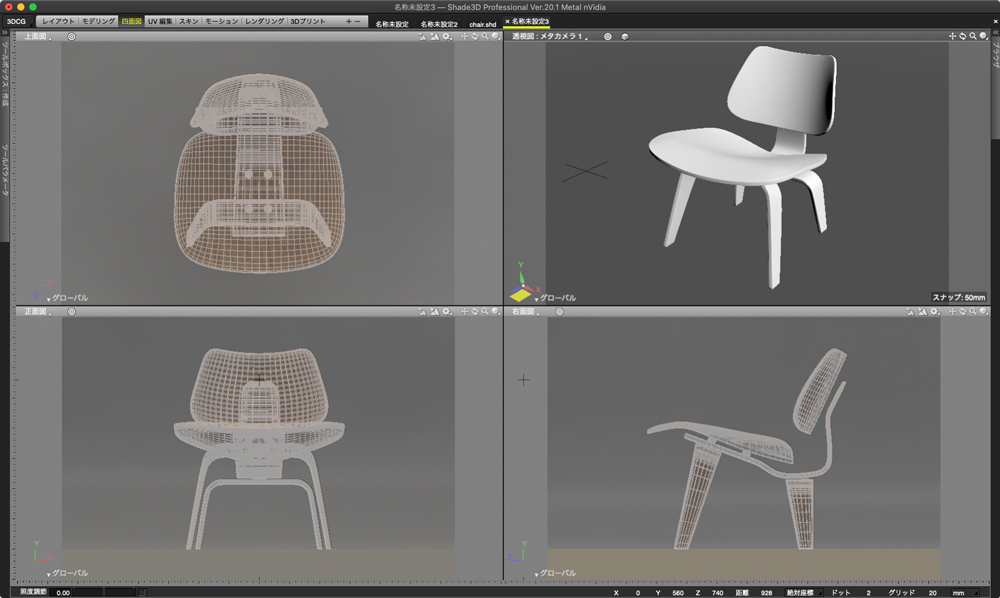Open display mode sphere in the right view header

point(983,312)
